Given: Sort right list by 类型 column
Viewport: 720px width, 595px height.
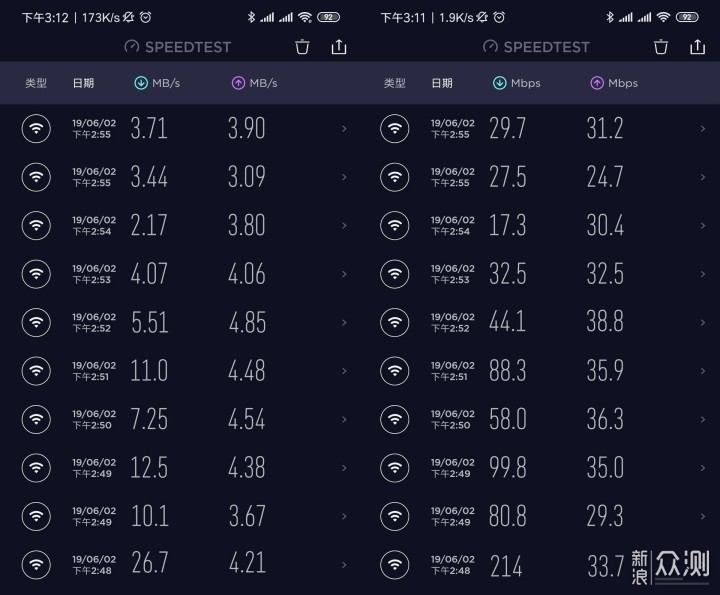Looking at the screenshot, I should pos(395,83).
